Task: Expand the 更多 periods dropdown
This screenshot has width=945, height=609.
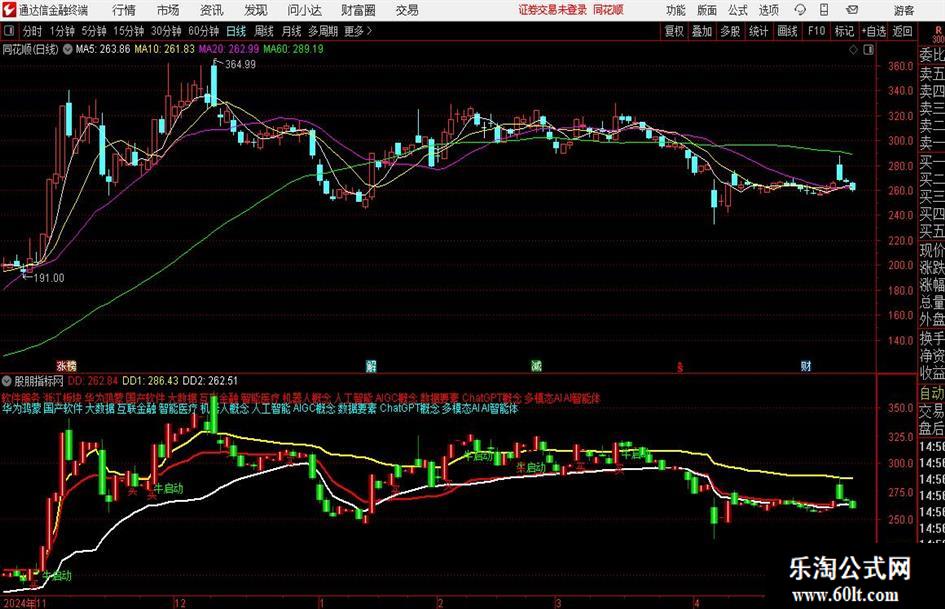Action: click(x=358, y=31)
